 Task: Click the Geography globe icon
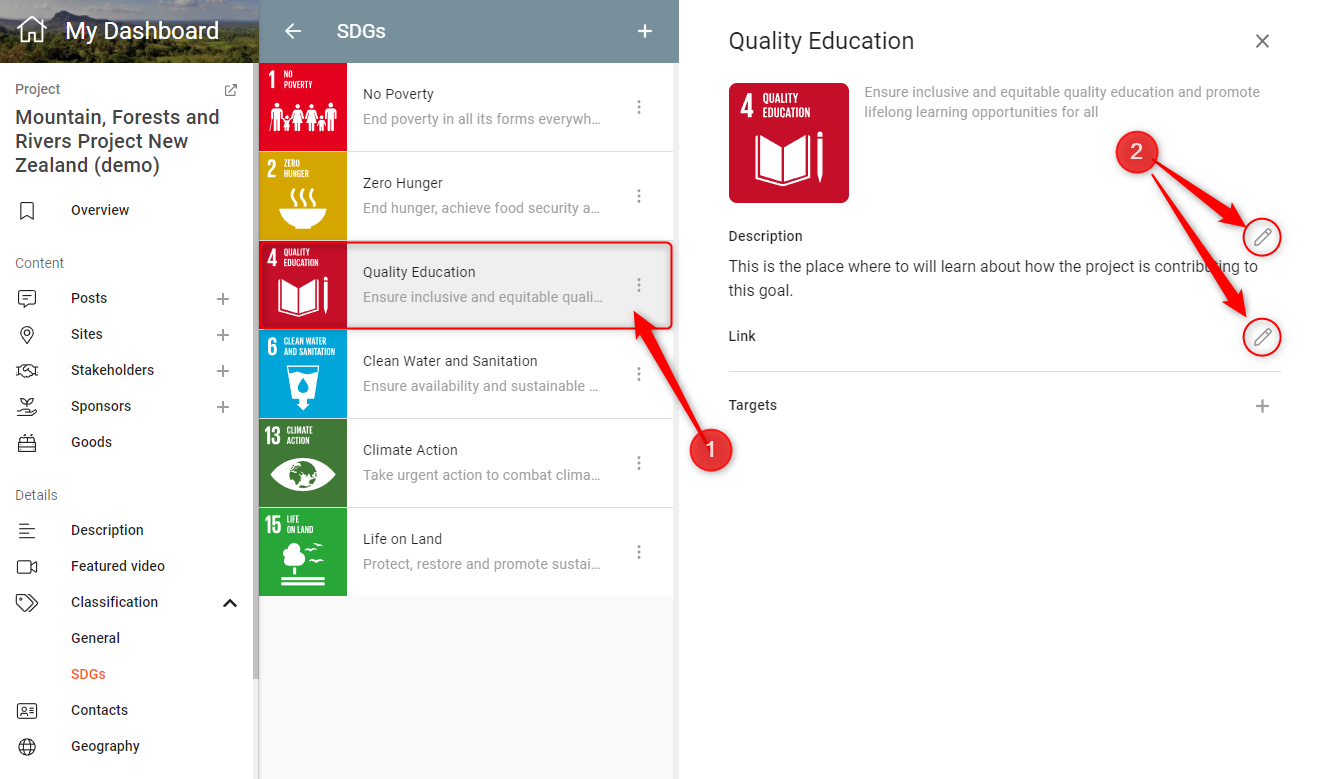27,746
